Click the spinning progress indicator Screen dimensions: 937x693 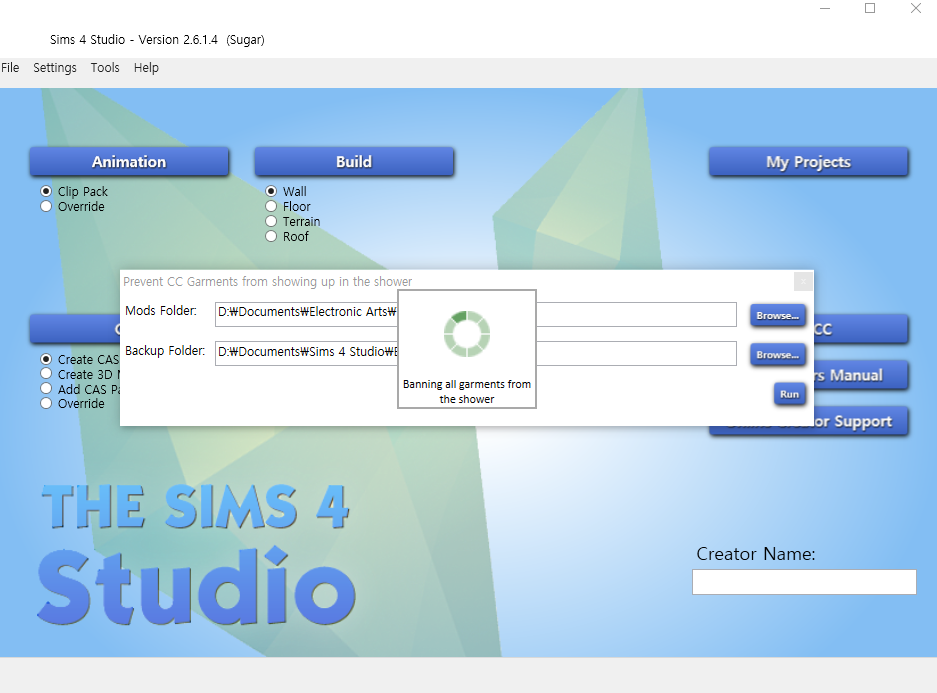pos(467,334)
